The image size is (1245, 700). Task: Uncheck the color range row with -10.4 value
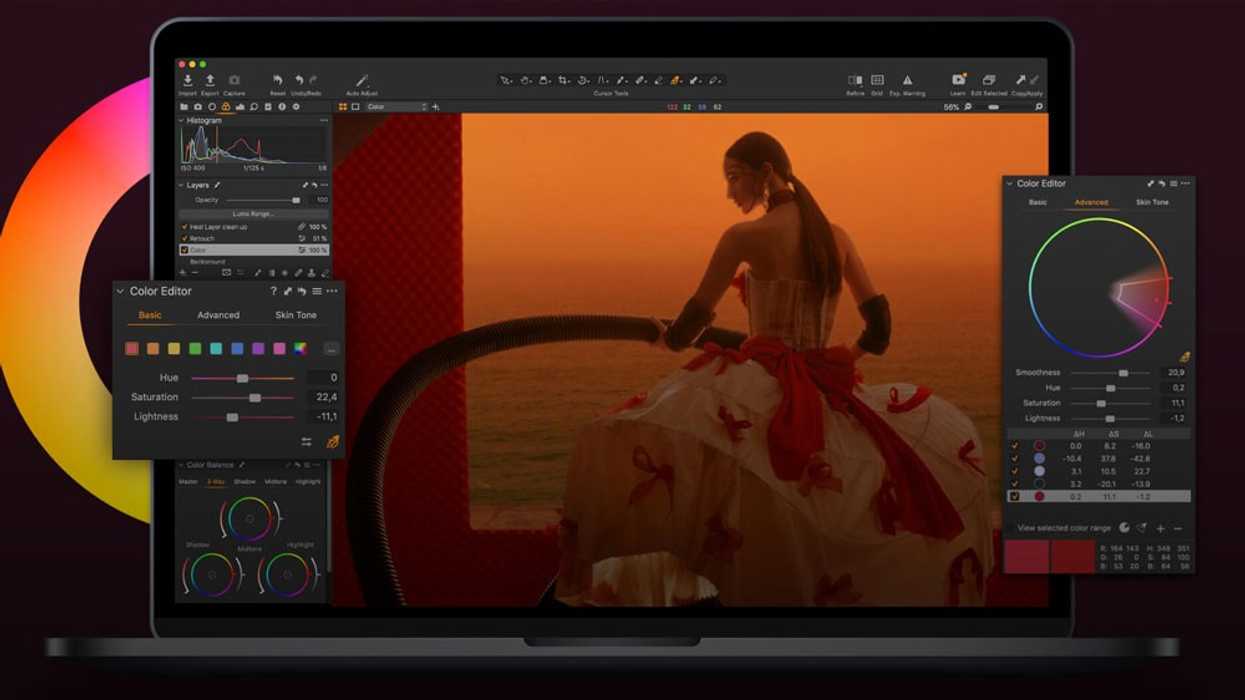[x=1015, y=458]
